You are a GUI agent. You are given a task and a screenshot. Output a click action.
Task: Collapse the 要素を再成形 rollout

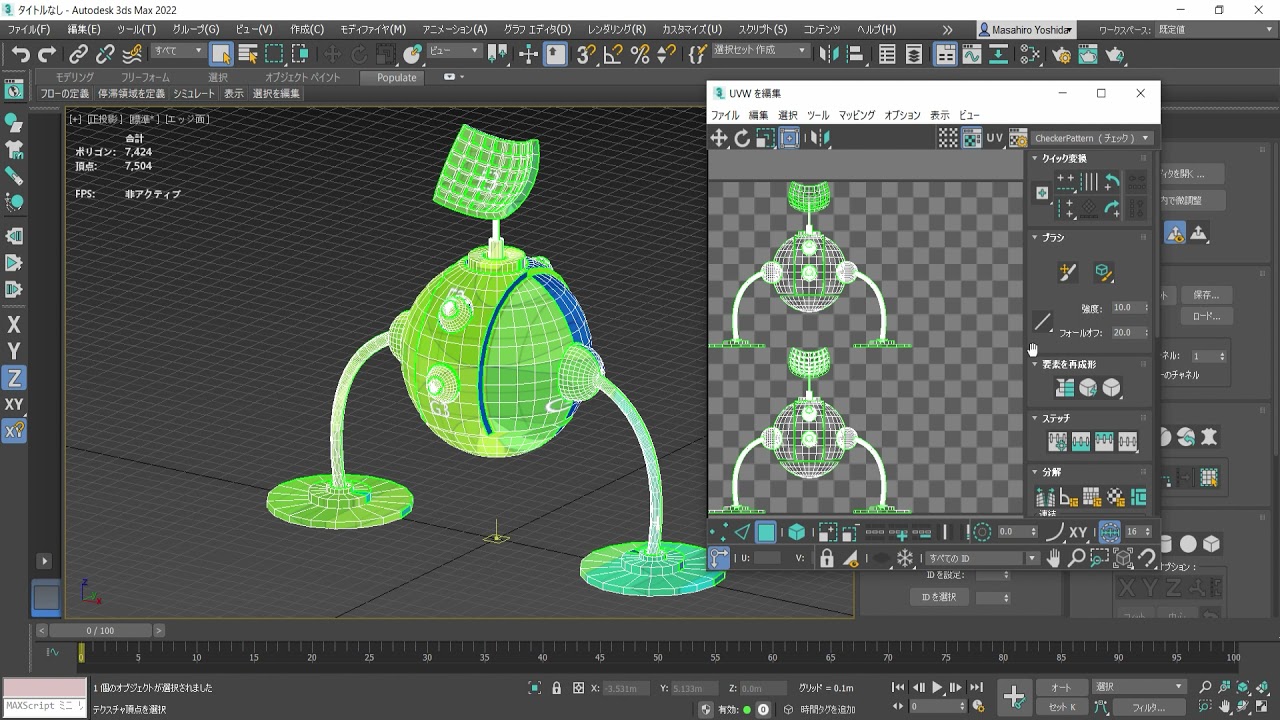(1035, 364)
